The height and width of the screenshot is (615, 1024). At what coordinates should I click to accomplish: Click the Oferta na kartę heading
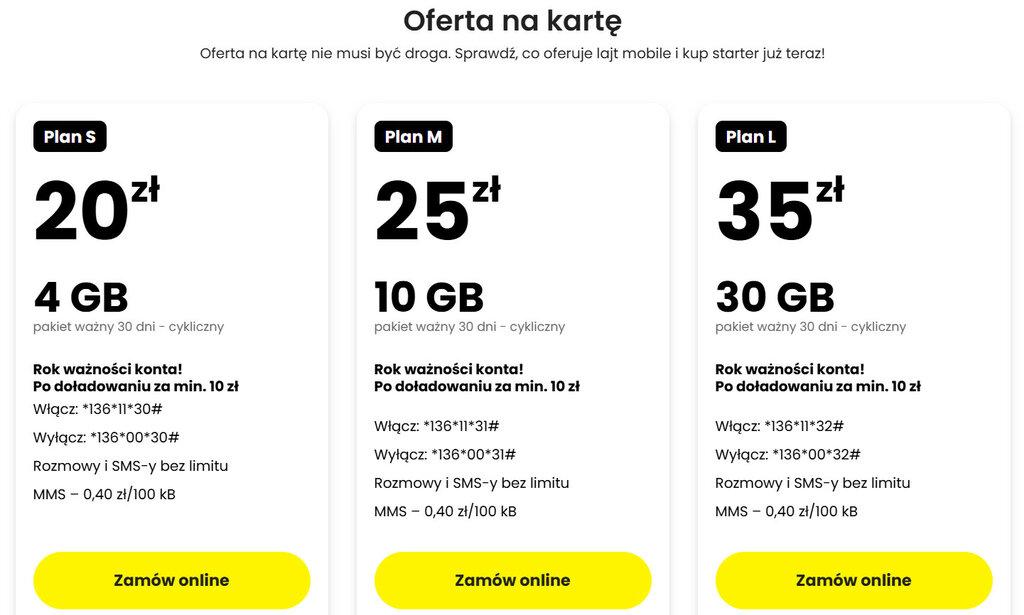512,20
